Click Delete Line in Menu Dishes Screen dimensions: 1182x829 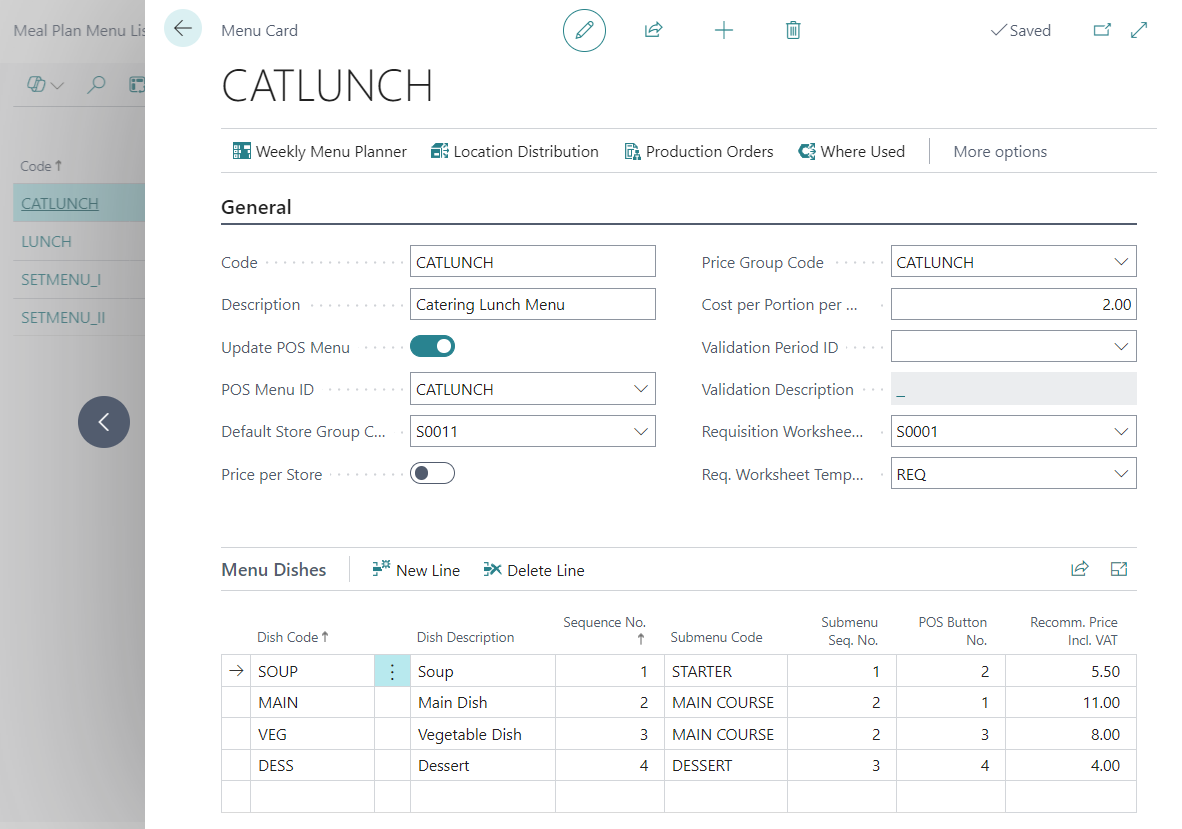tap(534, 570)
